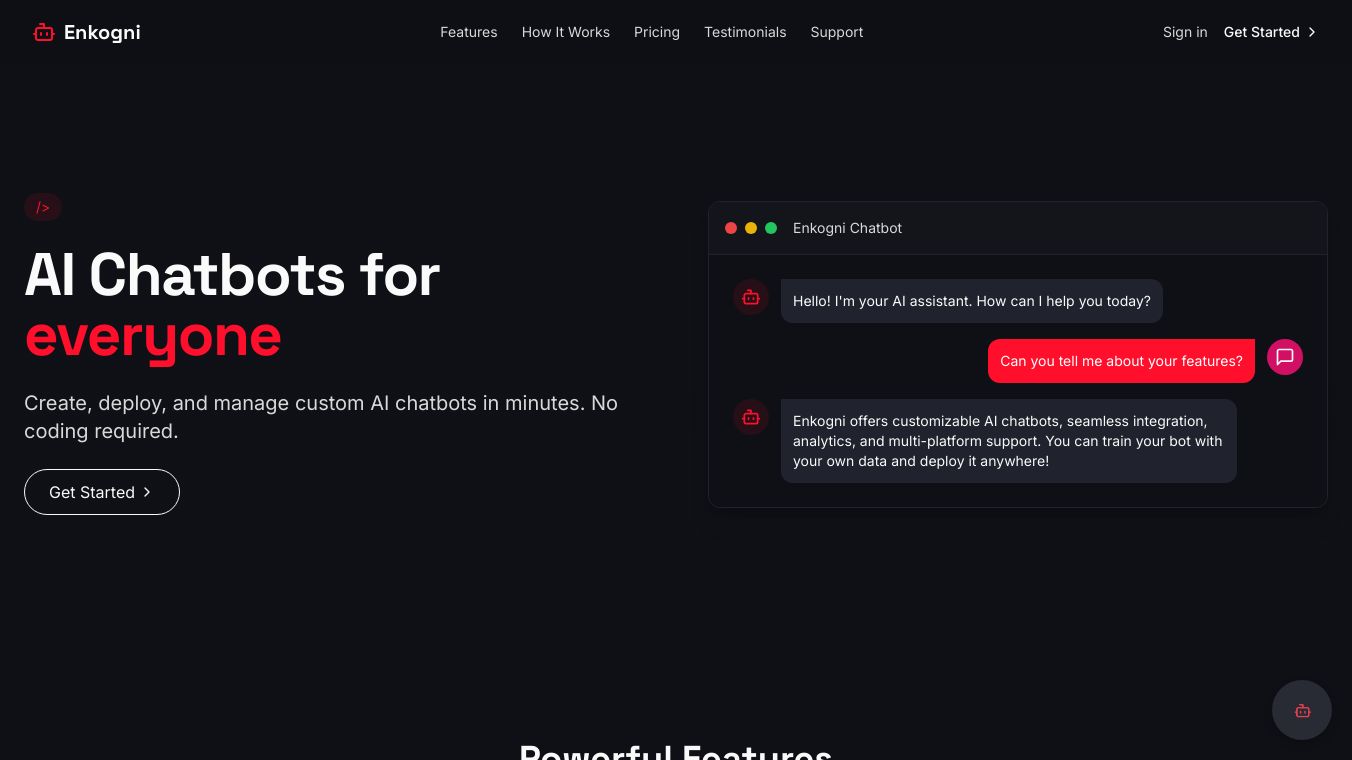Go to the How It Works section

[565, 32]
